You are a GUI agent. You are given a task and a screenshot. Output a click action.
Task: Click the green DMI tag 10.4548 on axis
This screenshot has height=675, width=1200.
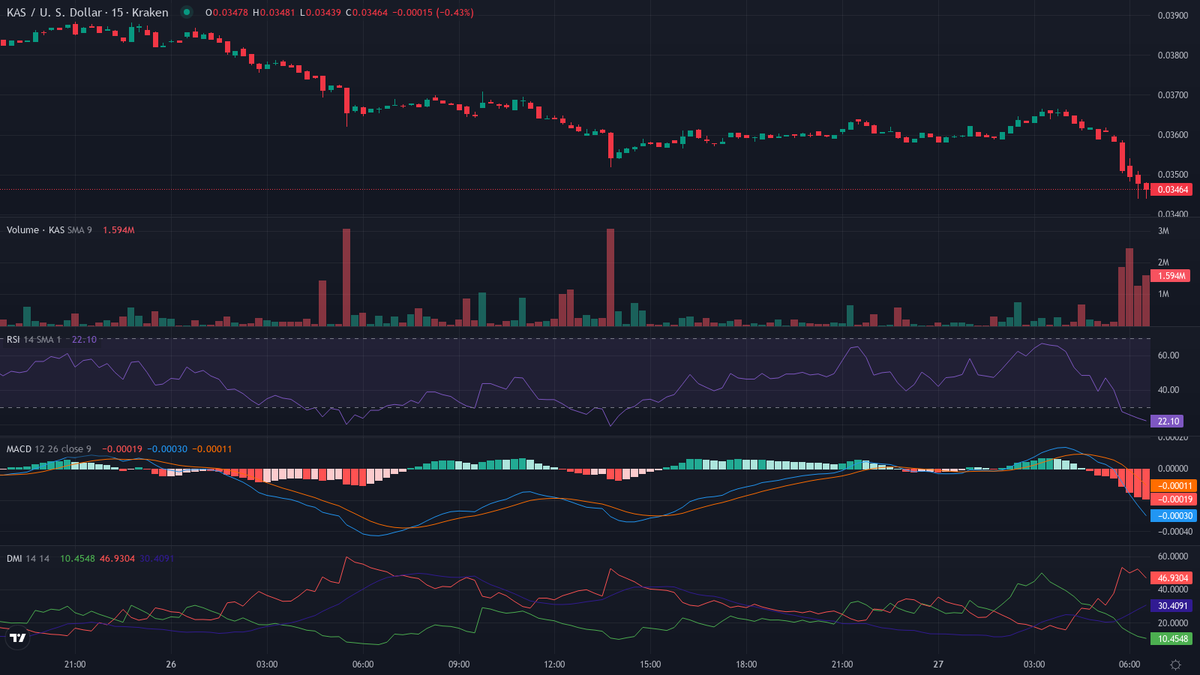coord(1171,638)
